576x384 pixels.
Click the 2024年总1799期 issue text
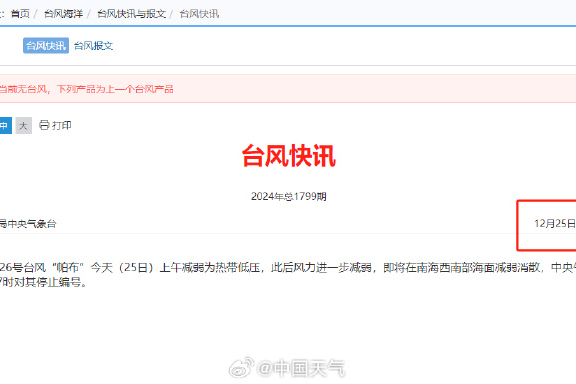288,197
